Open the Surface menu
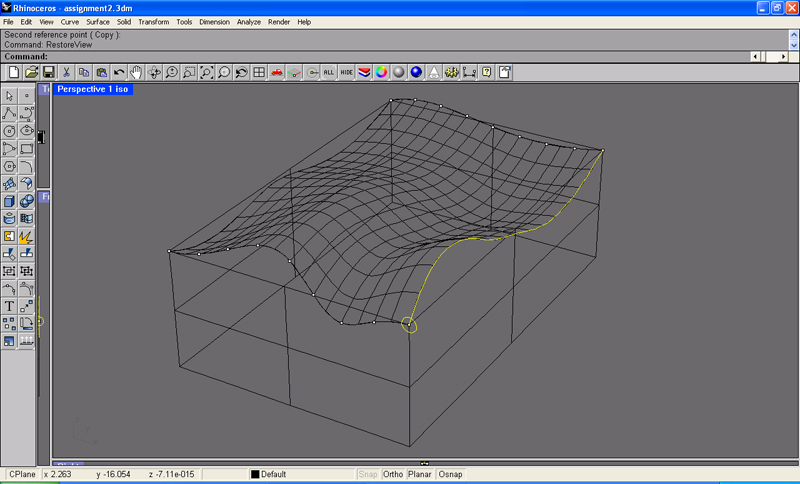Image resolution: width=800 pixels, height=484 pixels. point(97,22)
